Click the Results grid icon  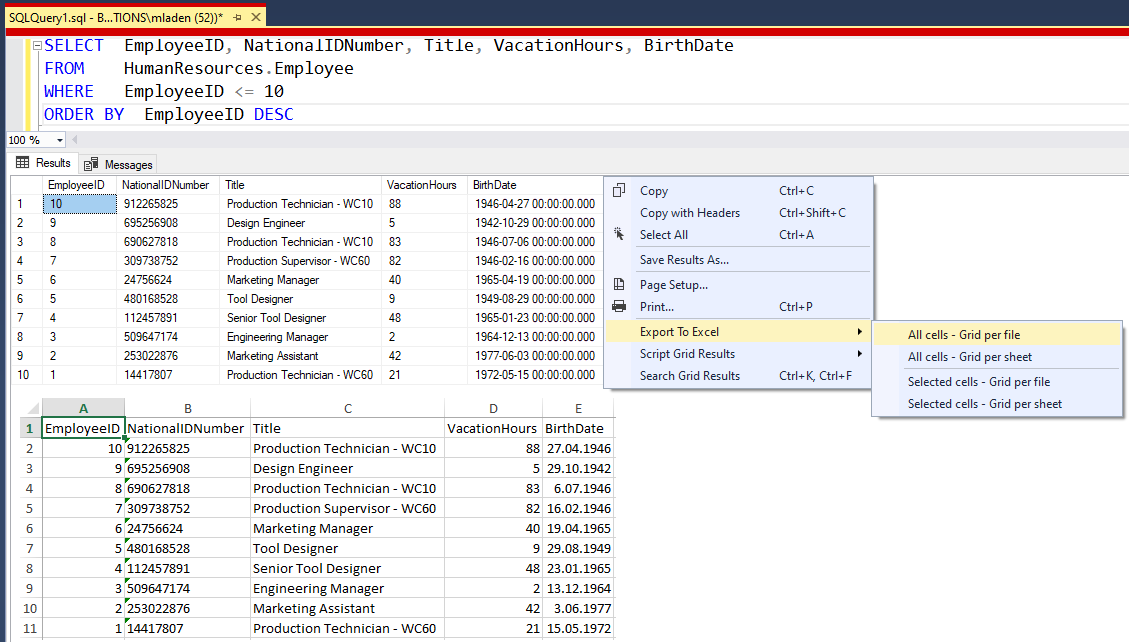point(22,163)
